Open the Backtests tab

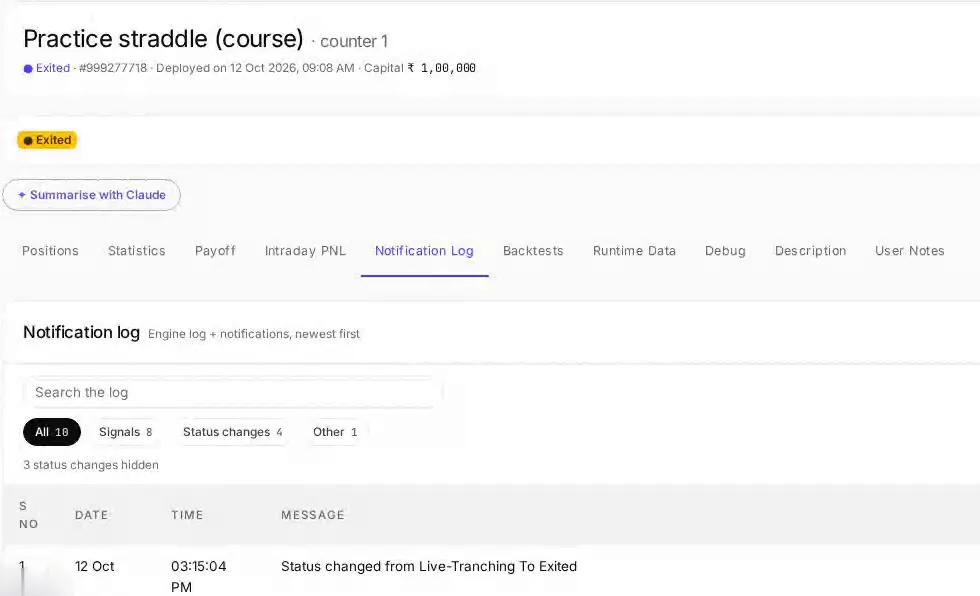(x=533, y=251)
